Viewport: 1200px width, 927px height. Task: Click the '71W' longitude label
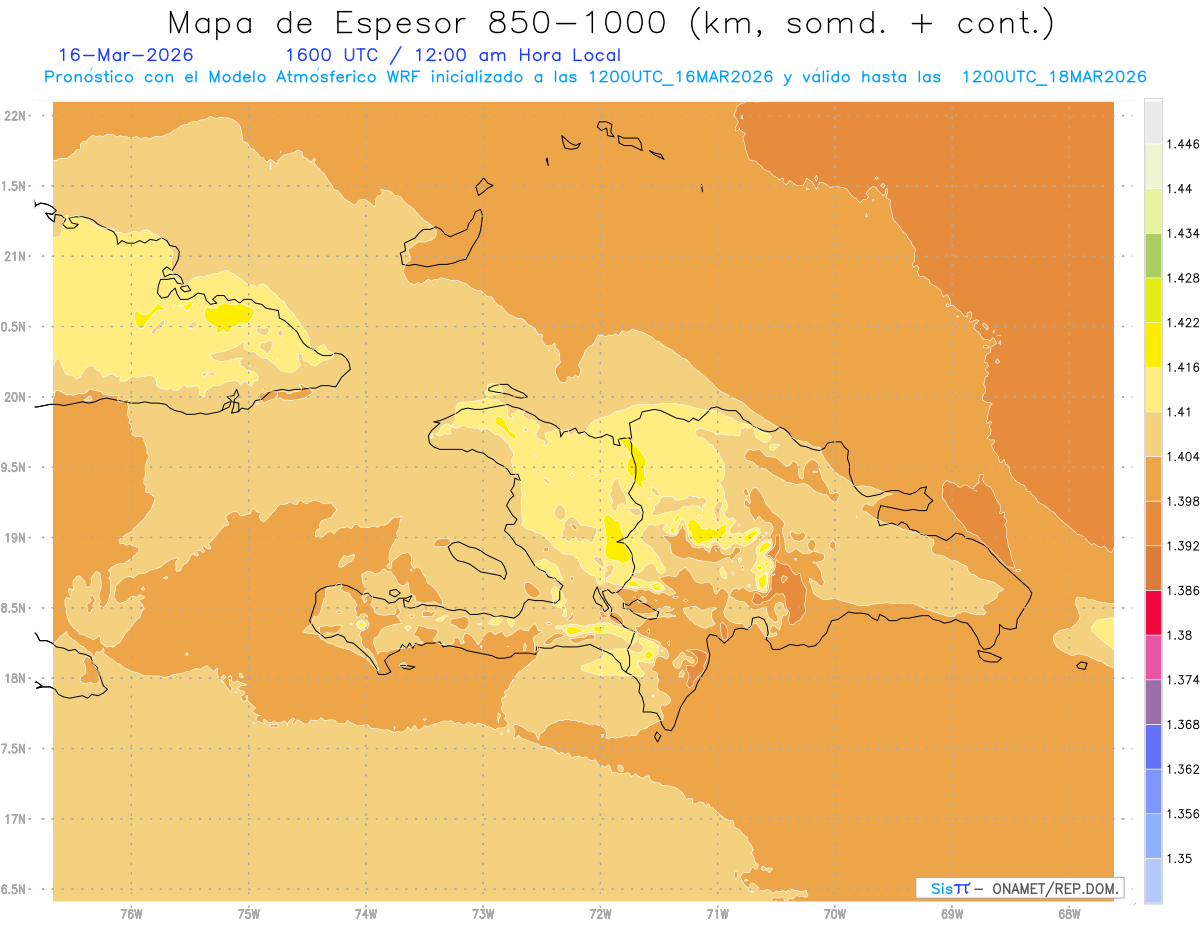point(717,914)
